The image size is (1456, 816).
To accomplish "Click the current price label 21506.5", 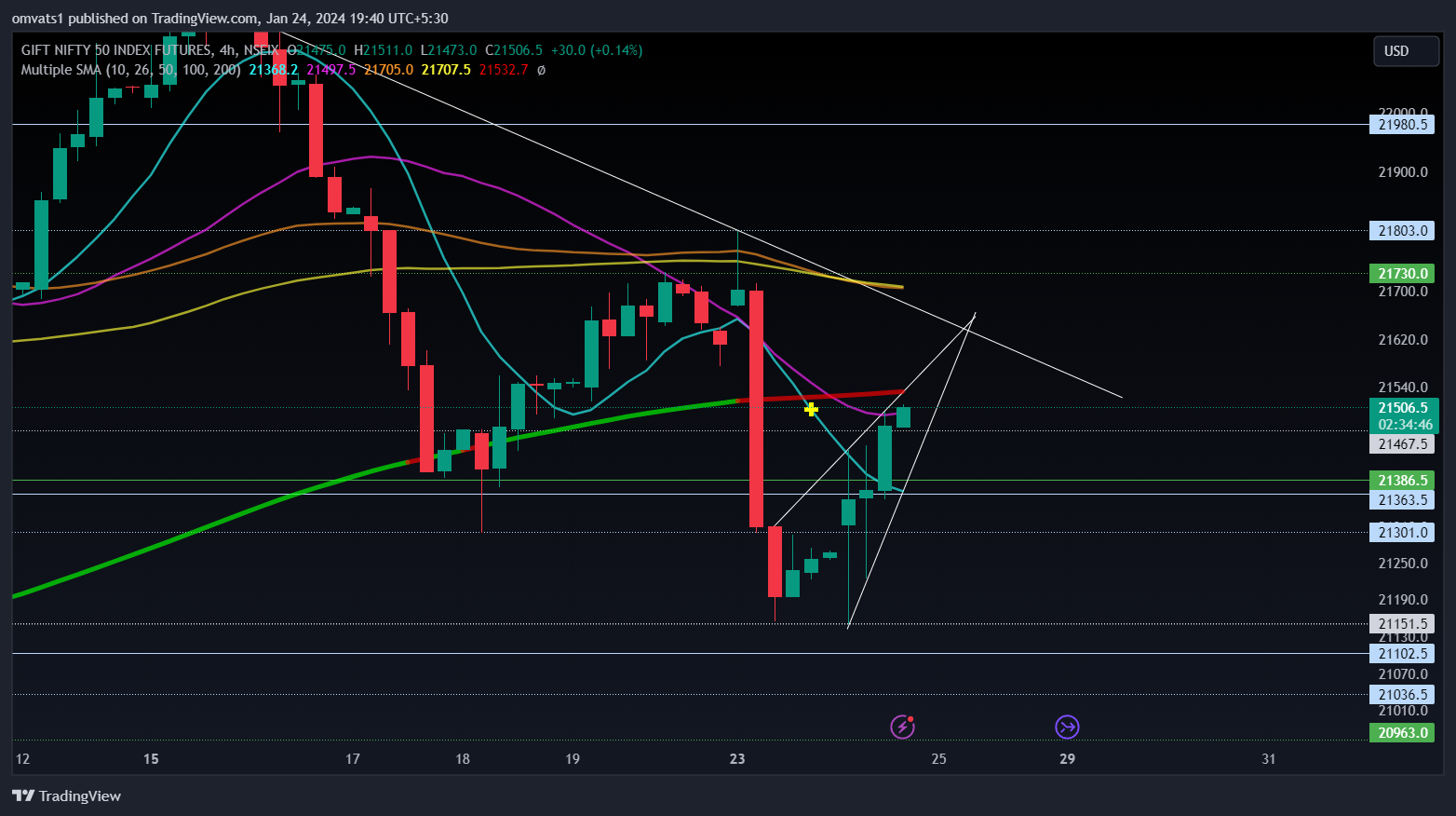I will (x=1403, y=408).
